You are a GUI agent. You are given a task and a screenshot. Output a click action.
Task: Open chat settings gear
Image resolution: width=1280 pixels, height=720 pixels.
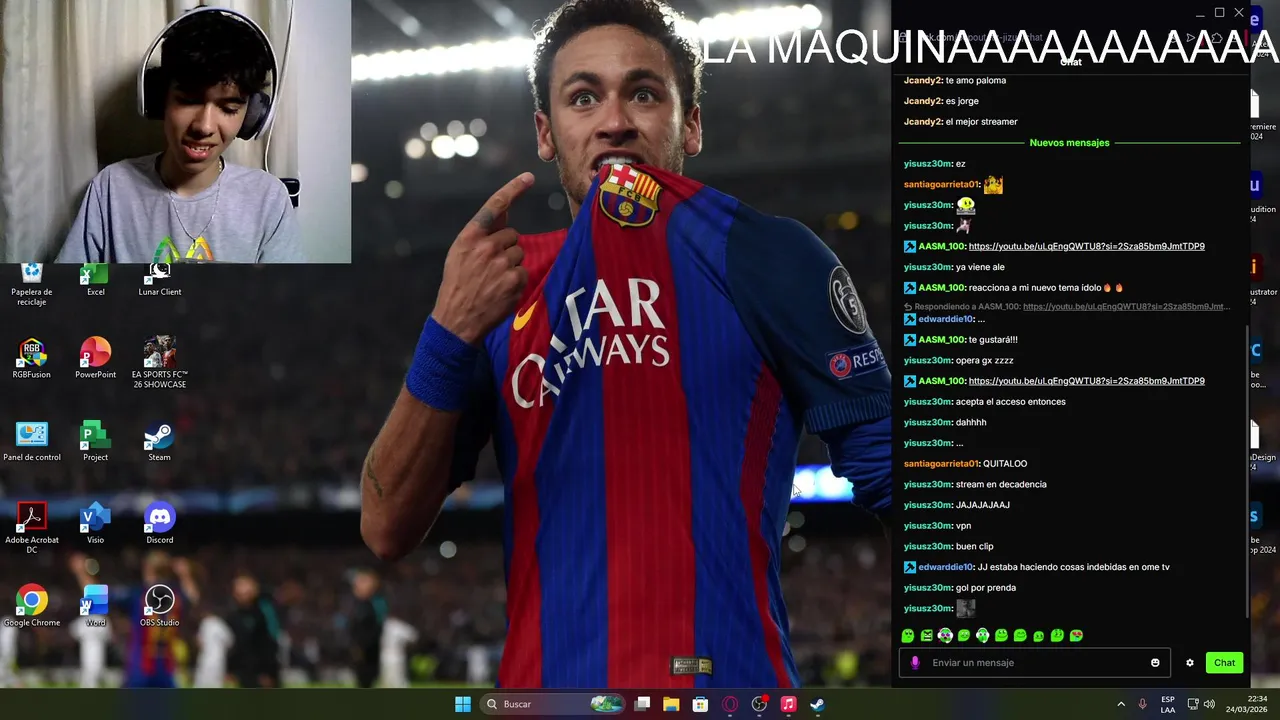1190,663
